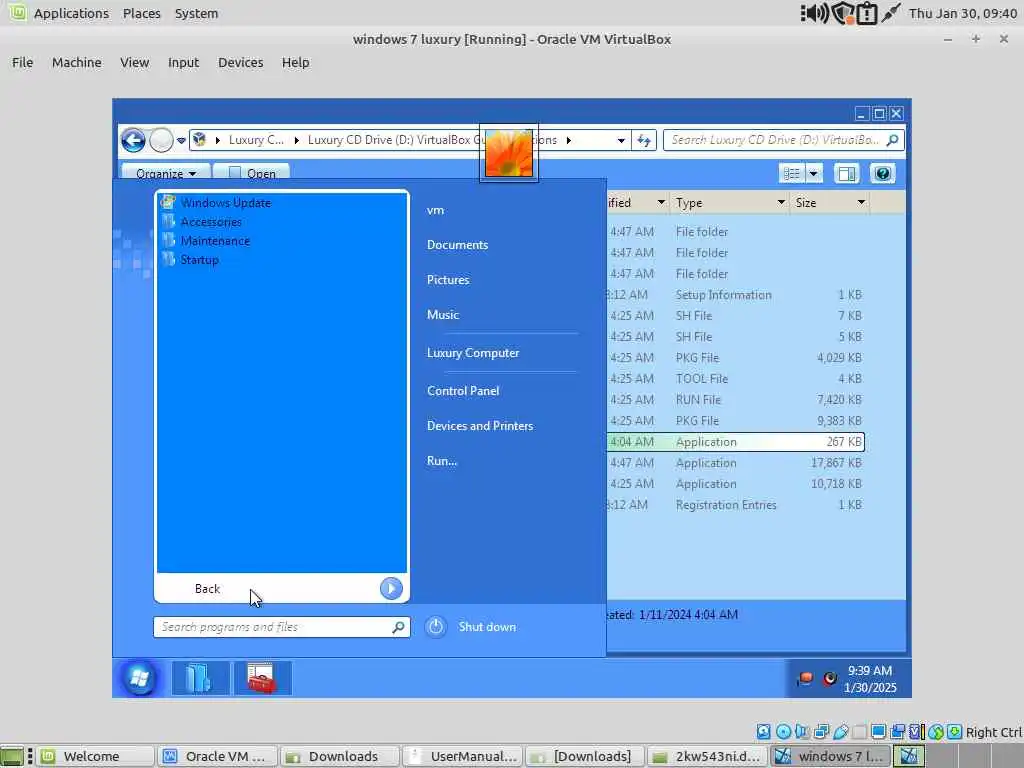Open the Size column filter dropdown

click(861, 202)
